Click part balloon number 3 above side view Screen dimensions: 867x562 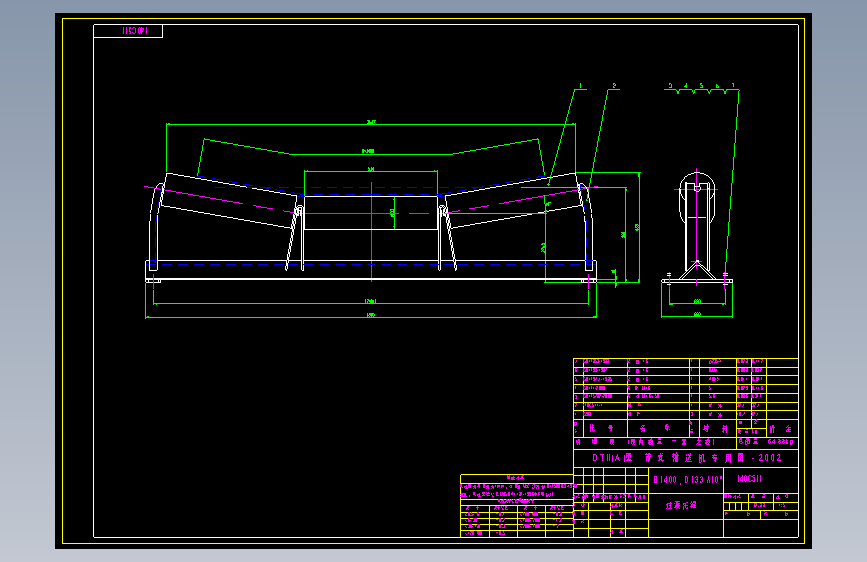(x=670, y=86)
